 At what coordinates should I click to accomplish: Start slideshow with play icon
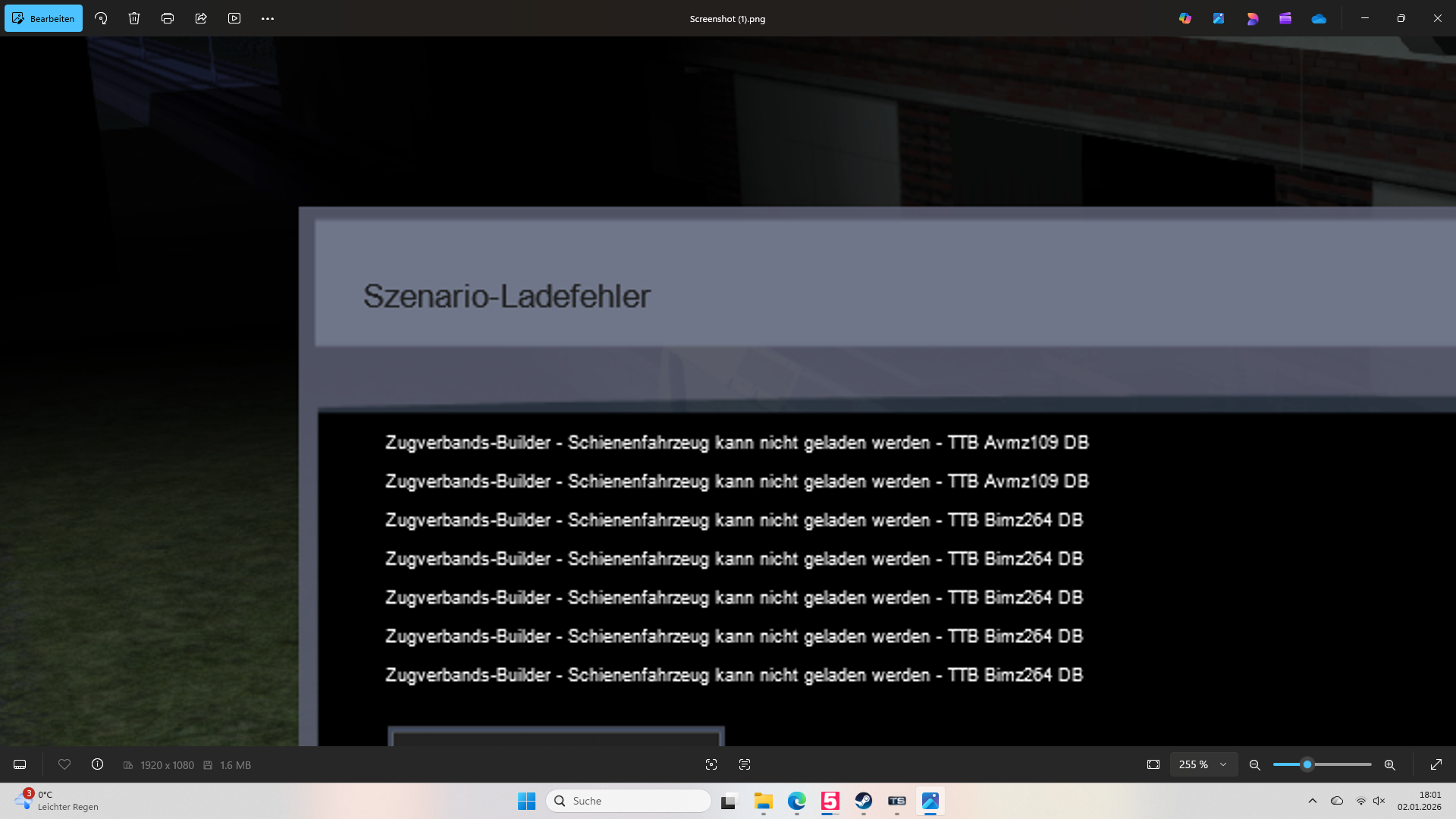234,18
